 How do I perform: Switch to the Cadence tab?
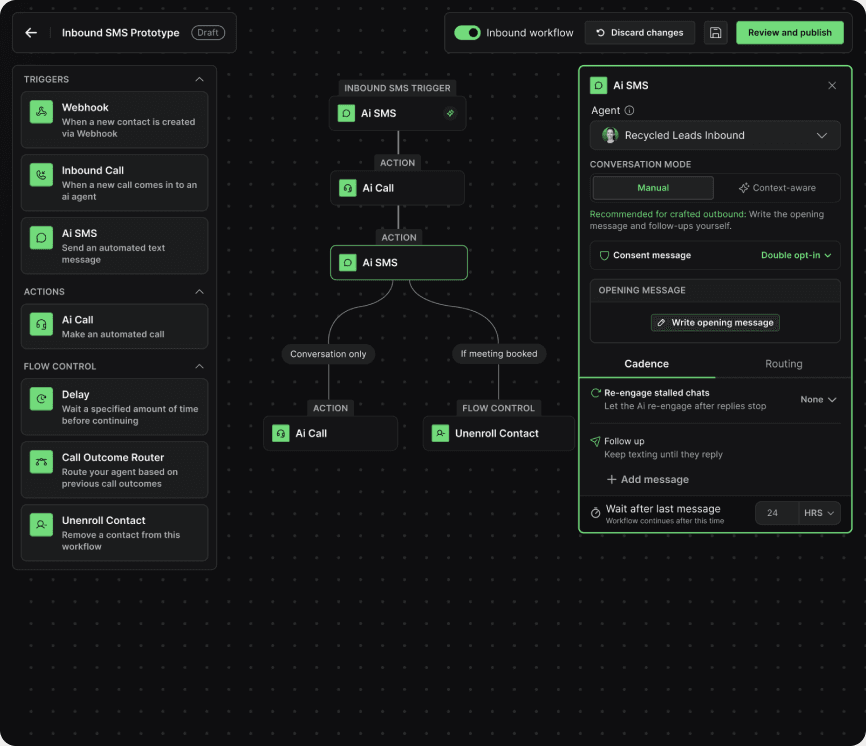[x=646, y=364]
